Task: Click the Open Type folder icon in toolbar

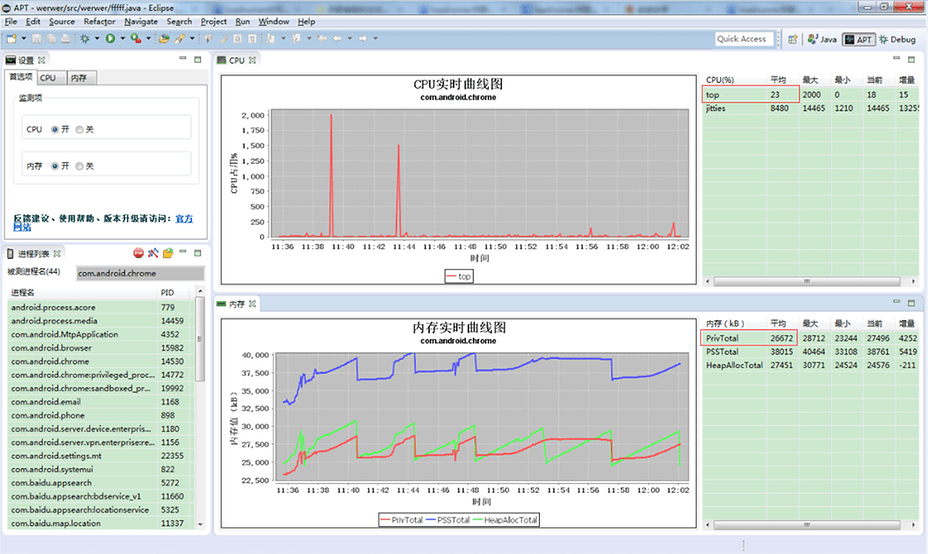Action: 164,38
